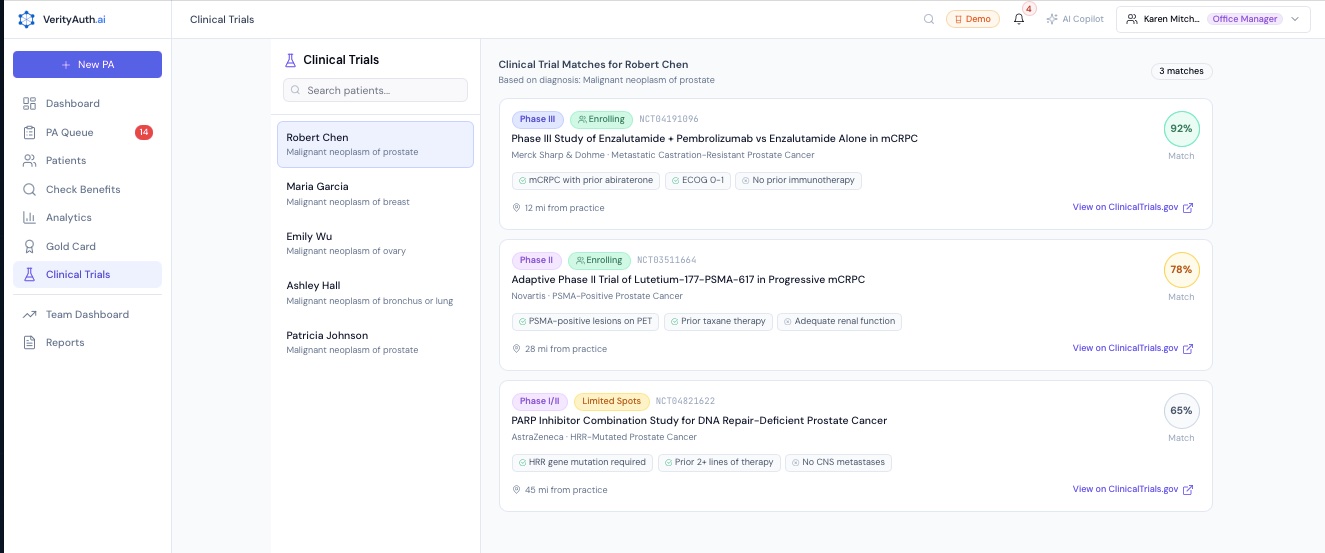Toggle the Demo mode badge
The image size is (1325, 553).
[972, 19]
